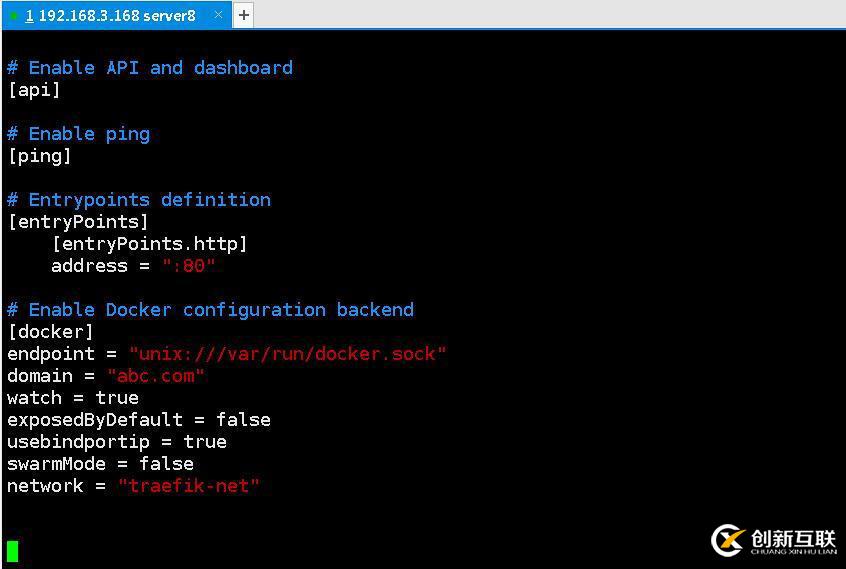Close the 192.168.3.168 server8 tab
The image size is (846, 569).
[218, 15]
